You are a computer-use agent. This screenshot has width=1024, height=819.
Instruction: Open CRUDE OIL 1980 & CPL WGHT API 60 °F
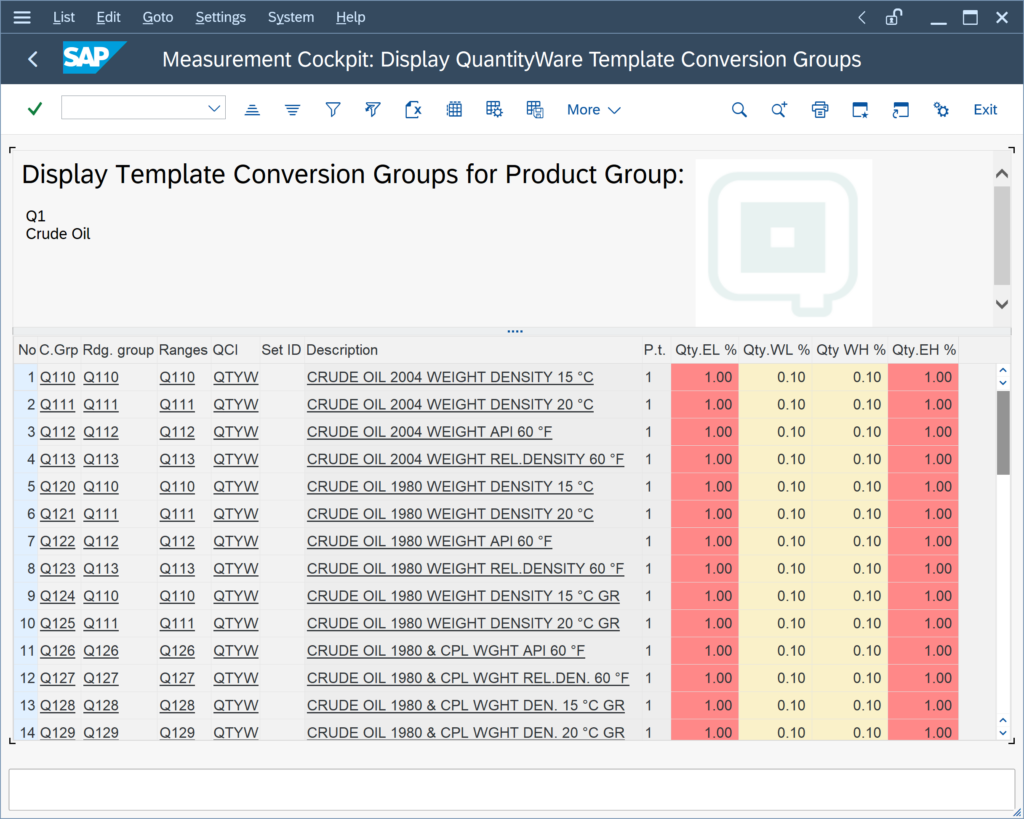click(445, 651)
